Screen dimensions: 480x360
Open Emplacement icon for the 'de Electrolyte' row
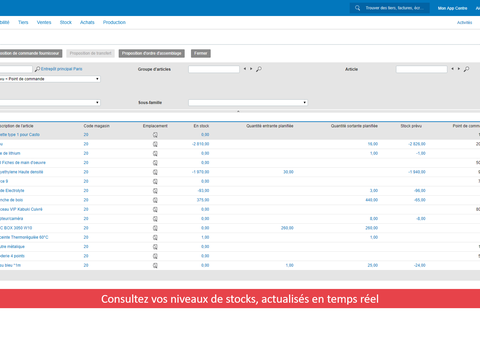(x=155, y=191)
